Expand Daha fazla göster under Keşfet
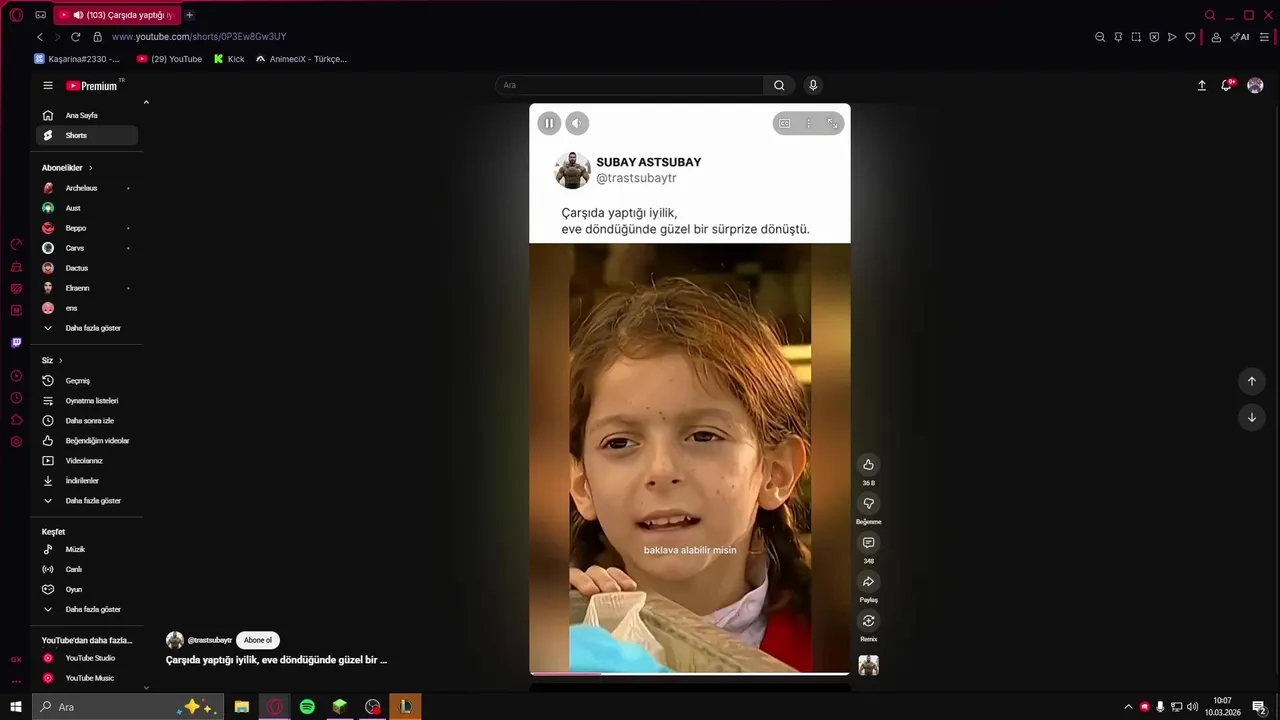This screenshot has width=1280, height=720. tap(87, 609)
